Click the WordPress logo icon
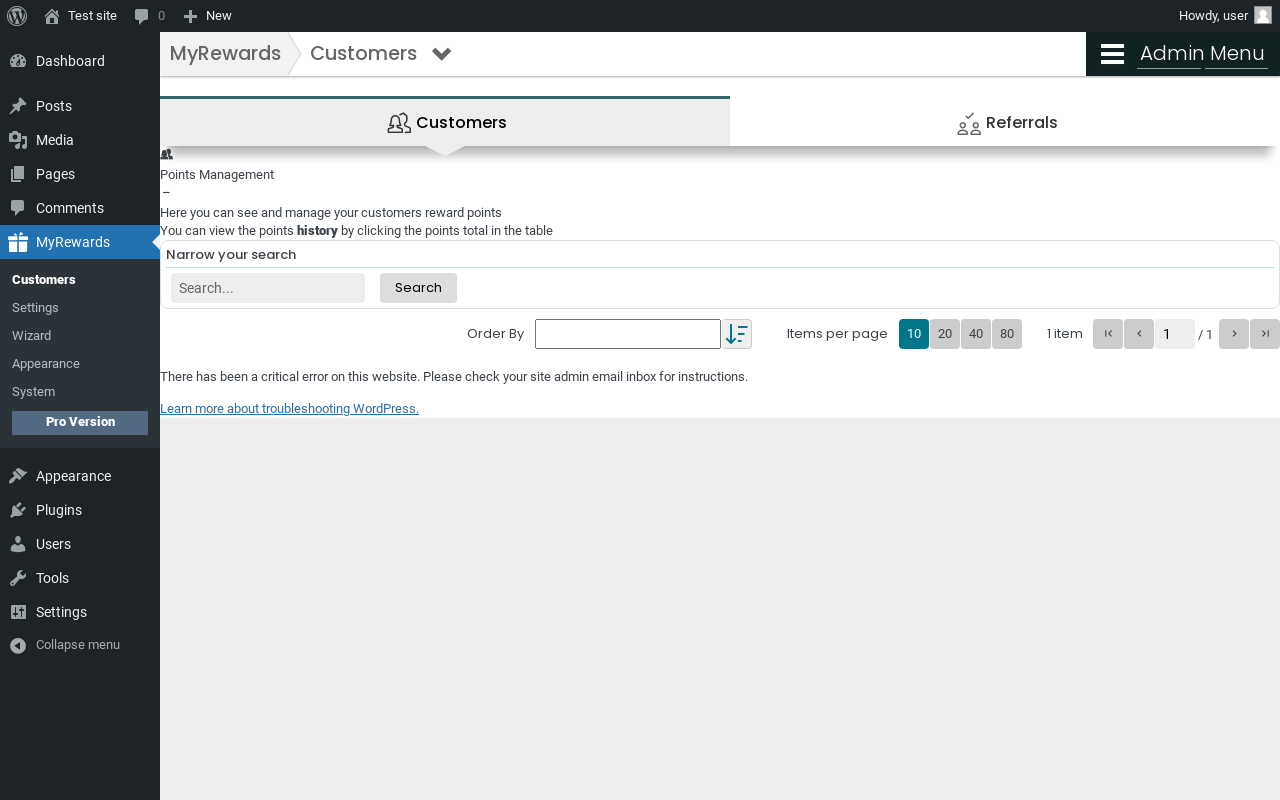This screenshot has height=800, width=1280. (17, 16)
